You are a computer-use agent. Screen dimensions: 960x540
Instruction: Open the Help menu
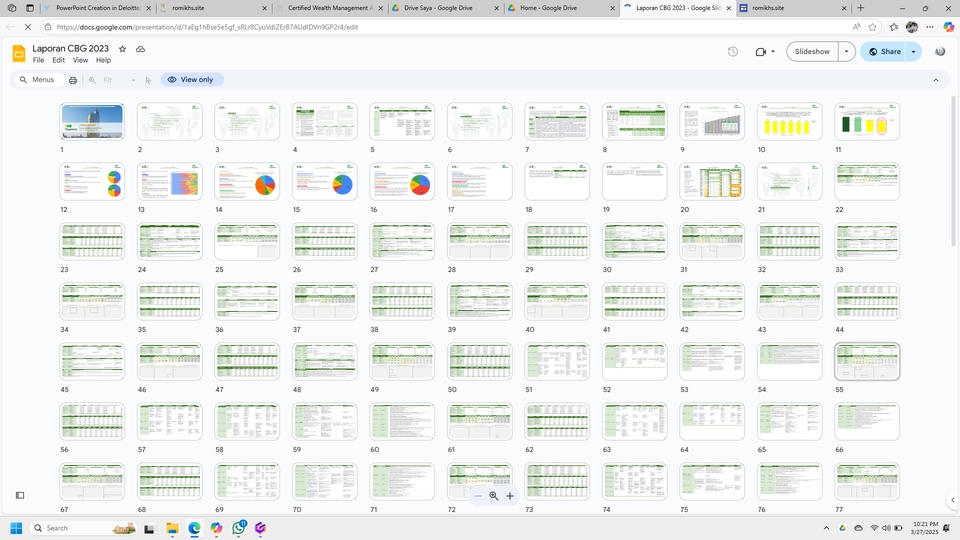point(103,60)
